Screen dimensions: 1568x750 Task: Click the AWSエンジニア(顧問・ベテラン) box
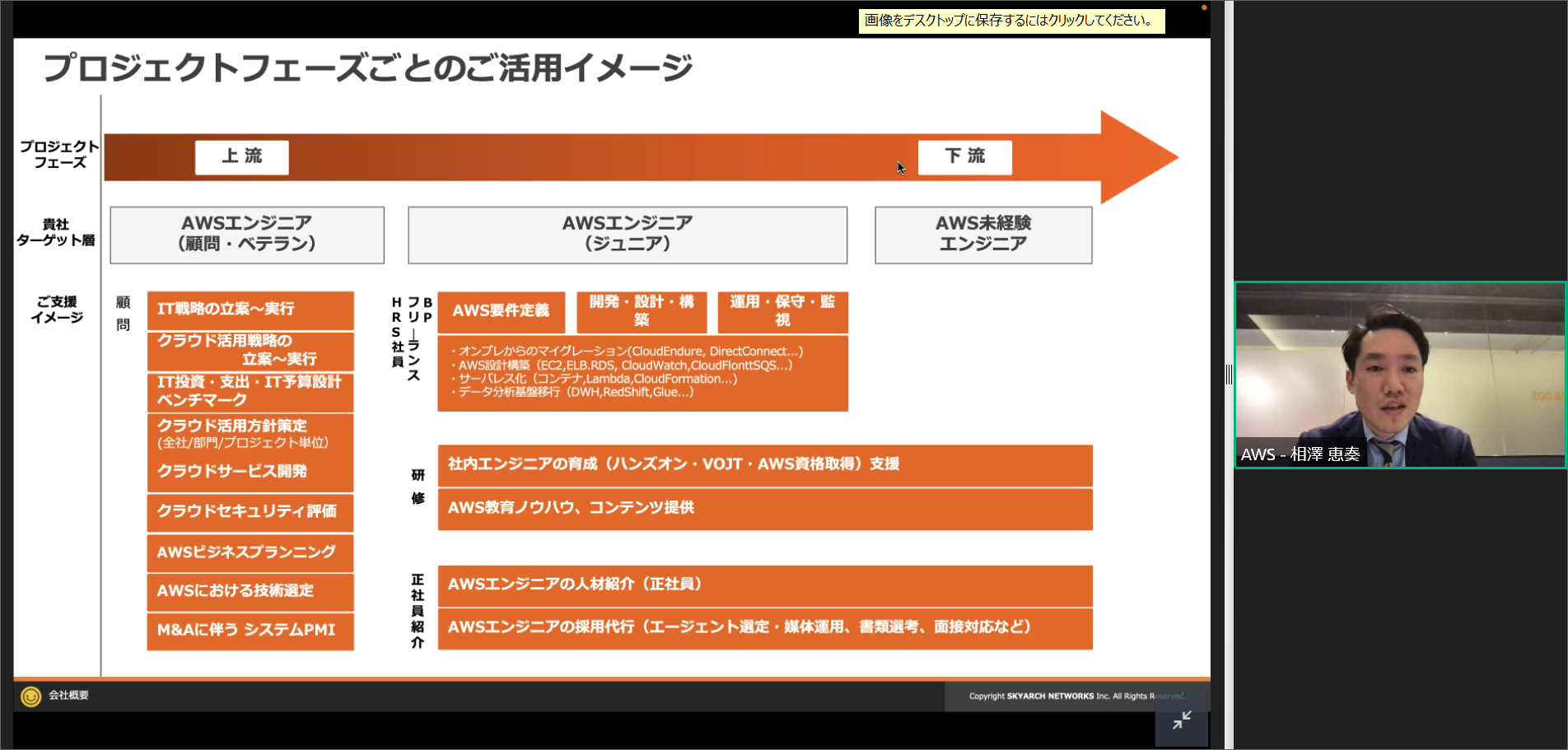pos(247,235)
